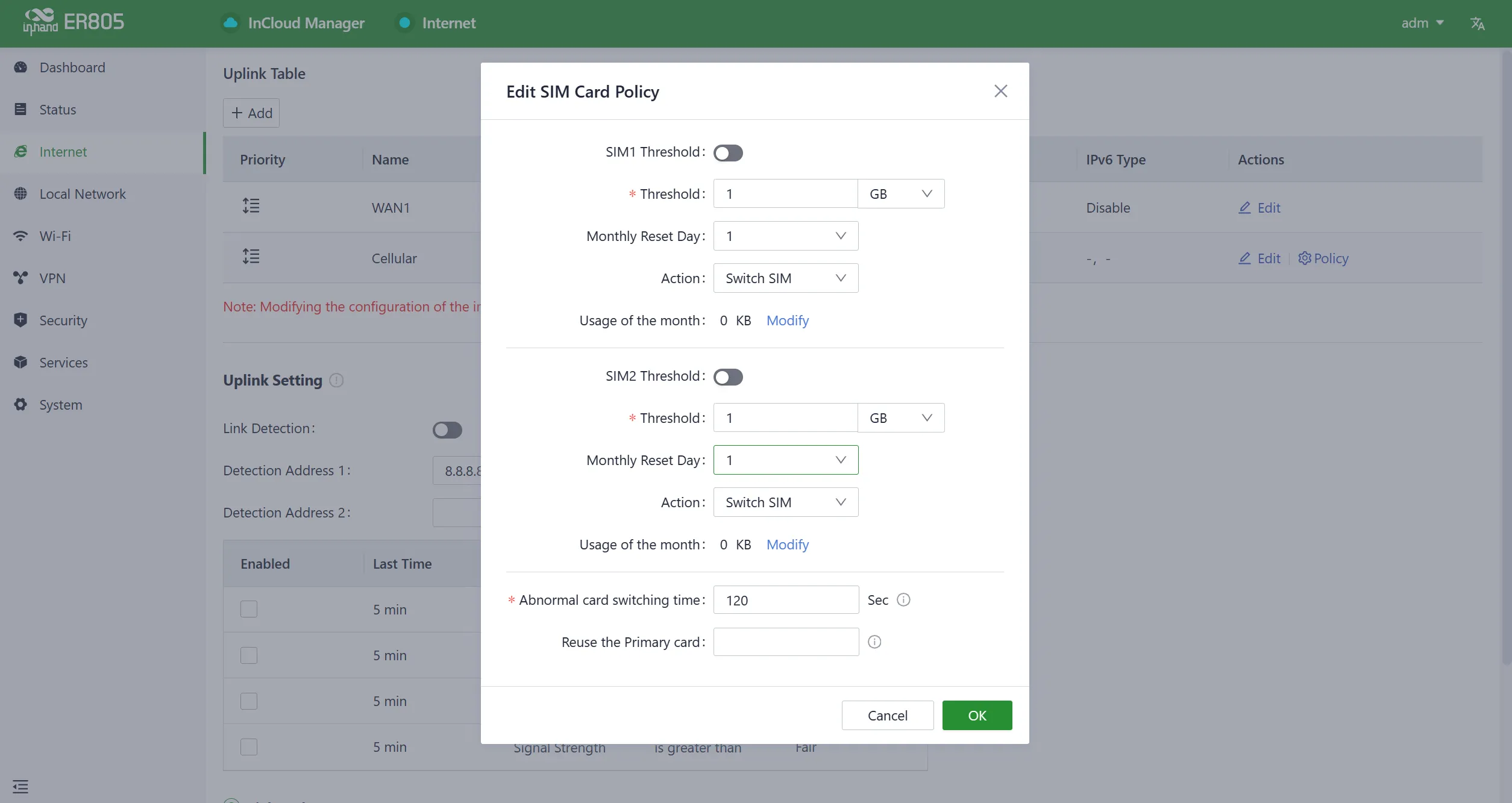Turn on the Link Detection switch
1512x803 pixels.
coord(447,430)
